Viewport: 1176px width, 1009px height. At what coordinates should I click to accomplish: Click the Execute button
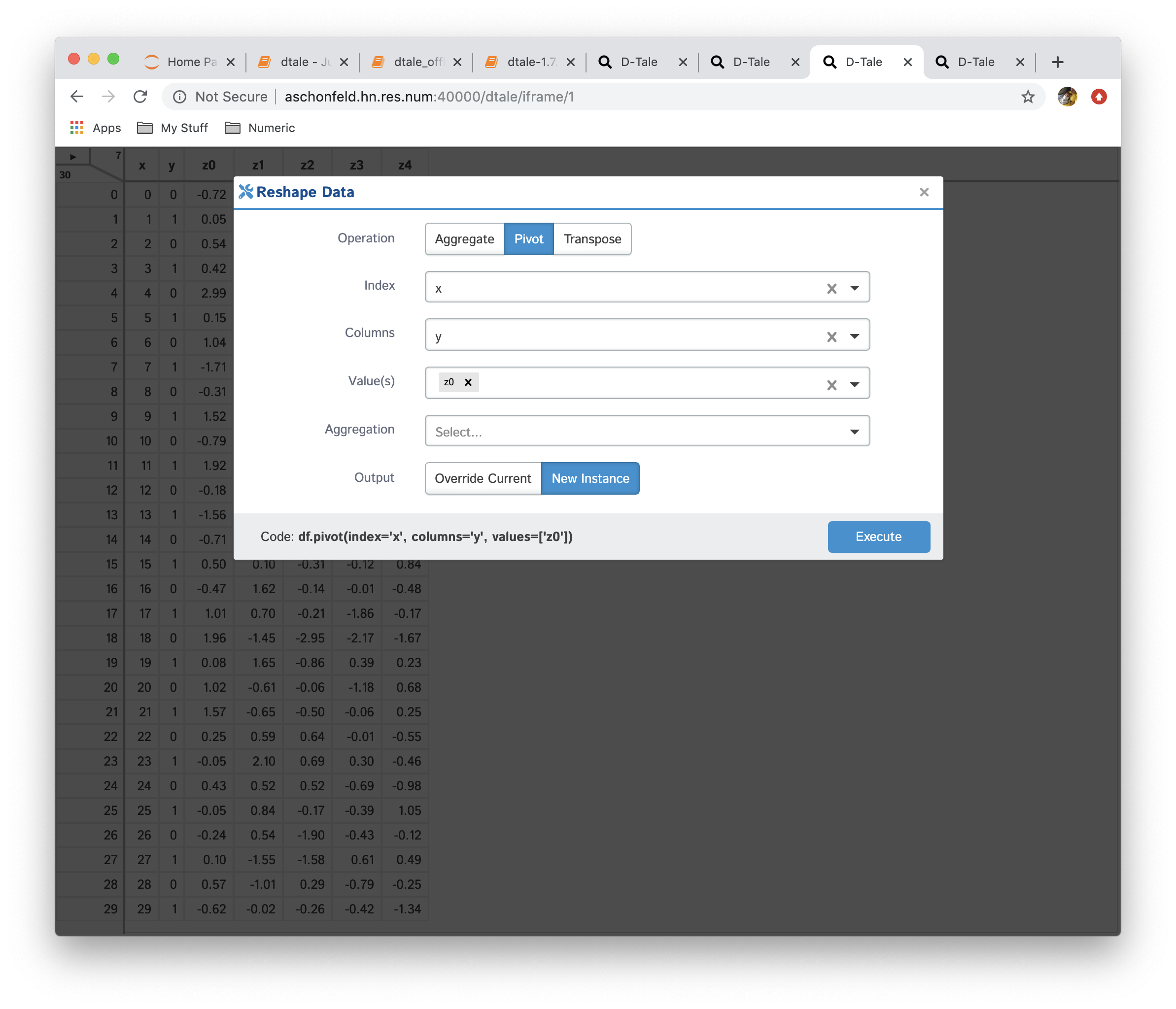click(878, 537)
